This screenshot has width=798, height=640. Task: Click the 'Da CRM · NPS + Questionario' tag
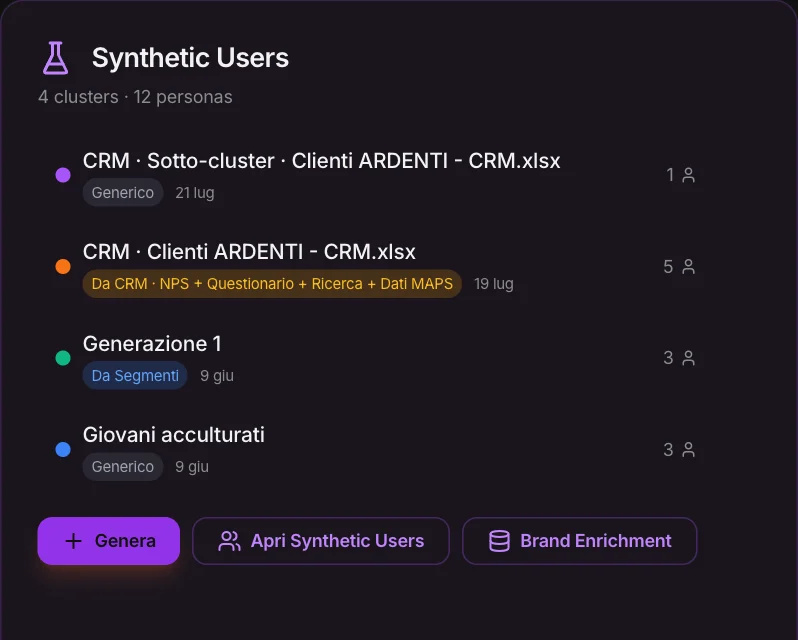tap(272, 283)
